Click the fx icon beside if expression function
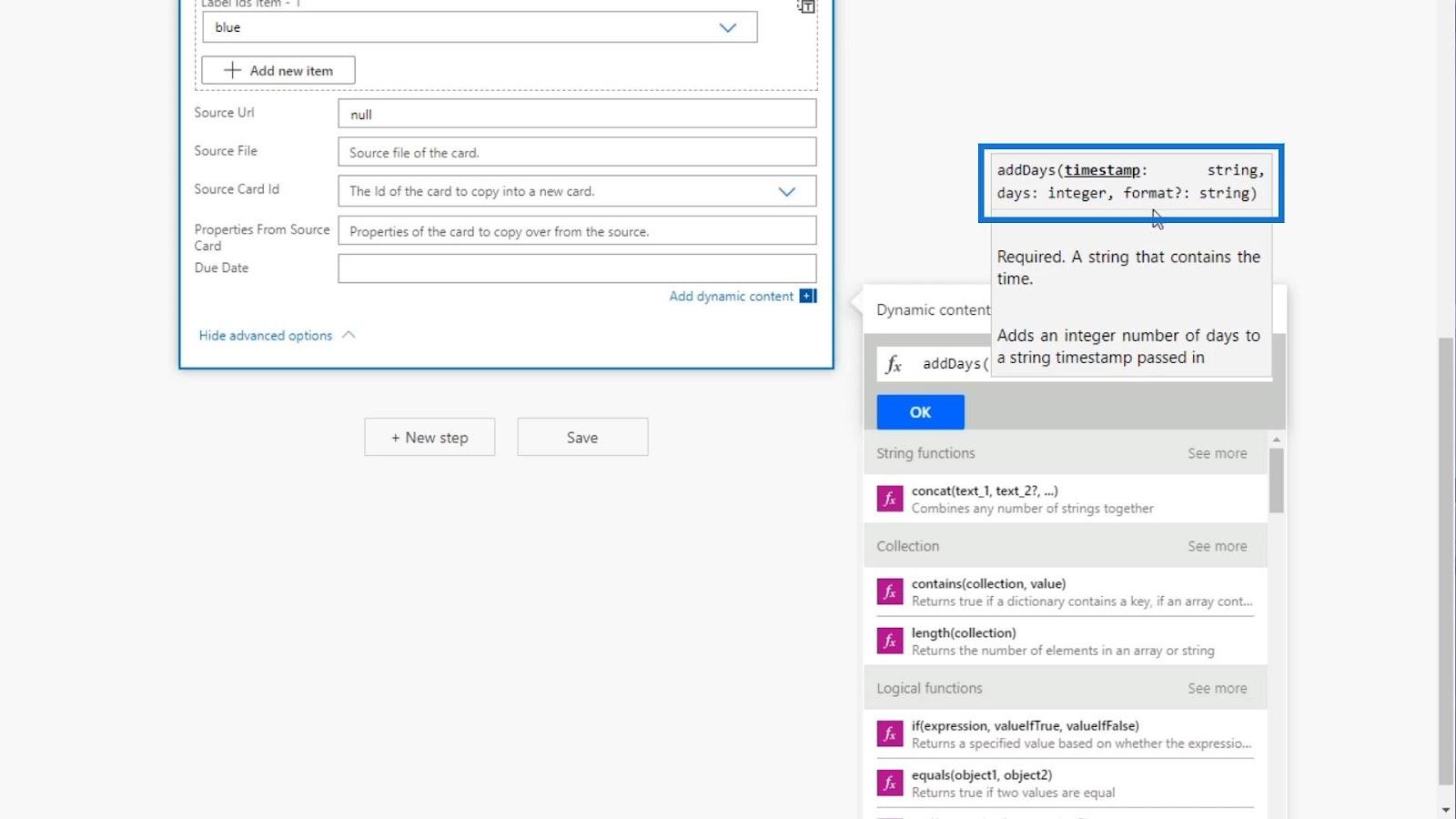The height and width of the screenshot is (819, 1456). pos(889,733)
